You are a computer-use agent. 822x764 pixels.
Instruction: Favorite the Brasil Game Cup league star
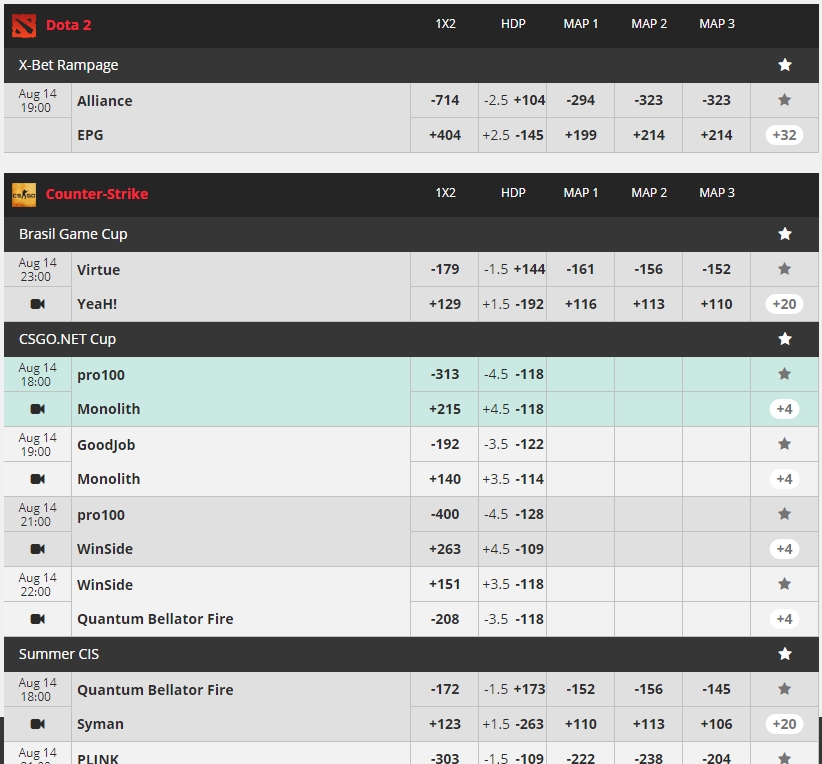pos(785,234)
